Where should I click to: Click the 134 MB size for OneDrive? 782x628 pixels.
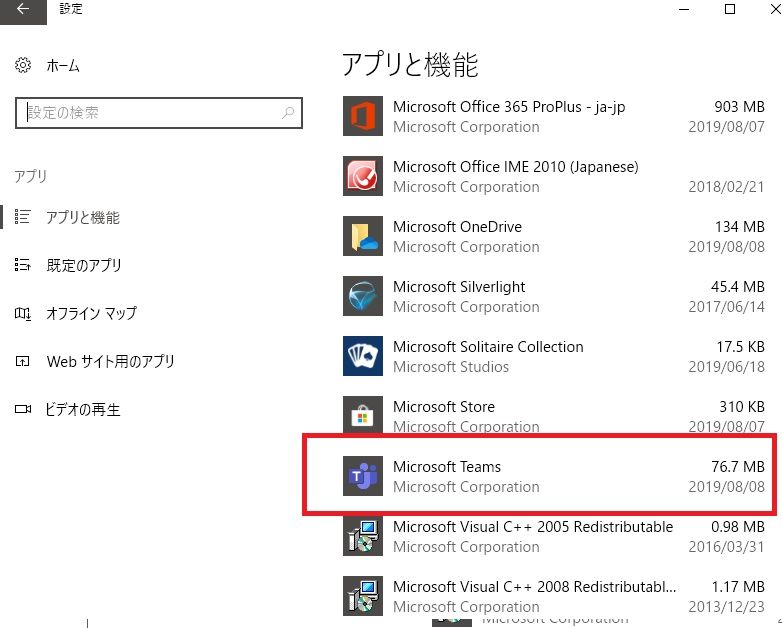pos(740,227)
